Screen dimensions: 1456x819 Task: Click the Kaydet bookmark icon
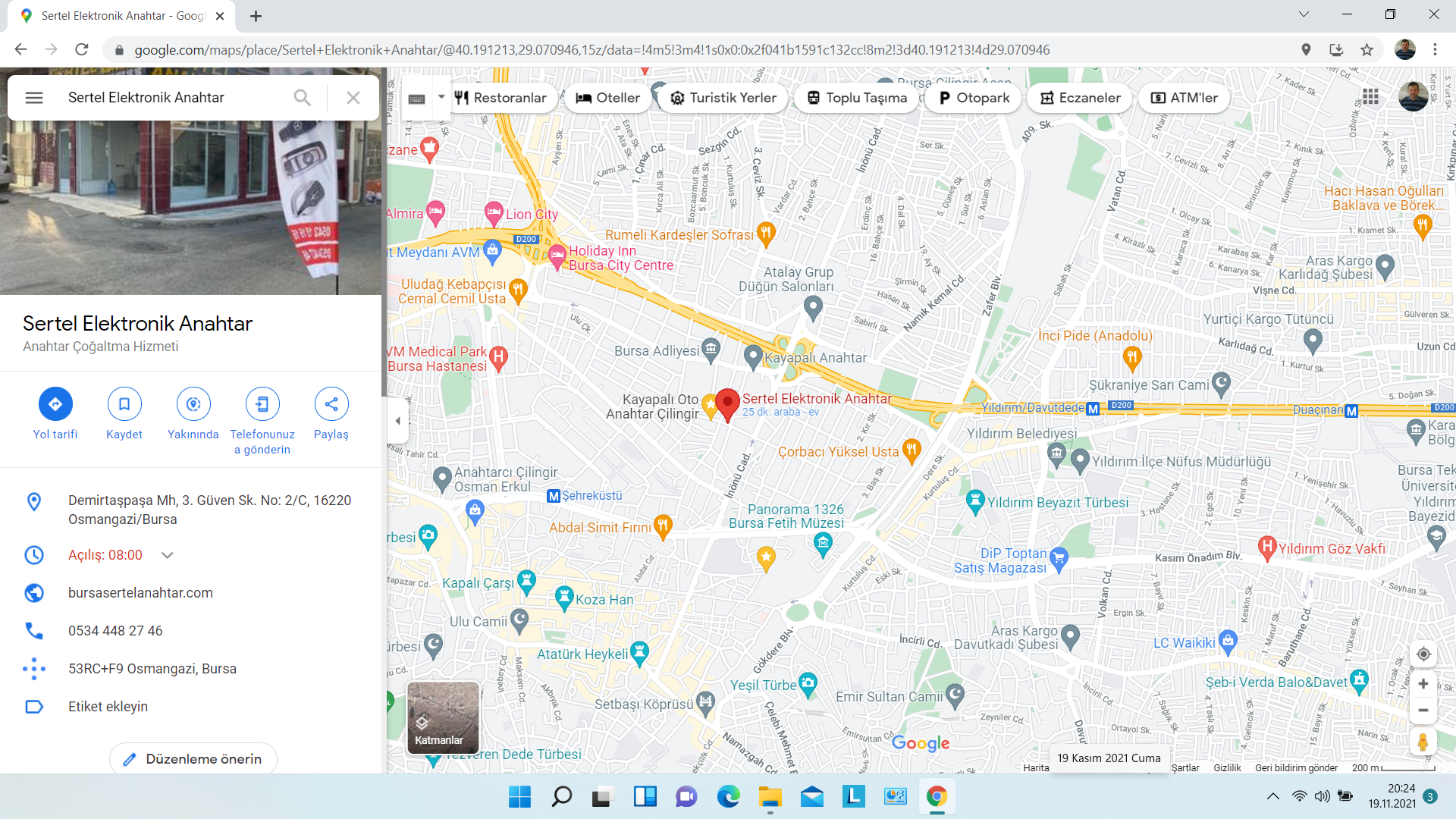(x=124, y=404)
